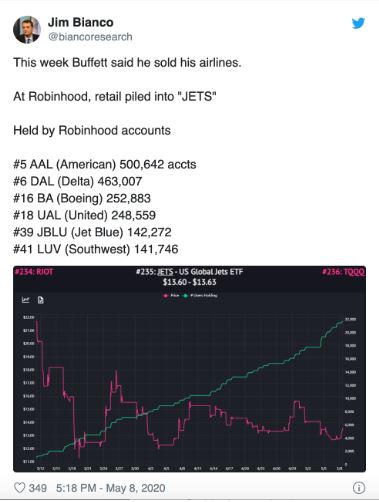379x502 pixels.
Task: Click the green Users Holding legend dot
Action: (185, 295)
